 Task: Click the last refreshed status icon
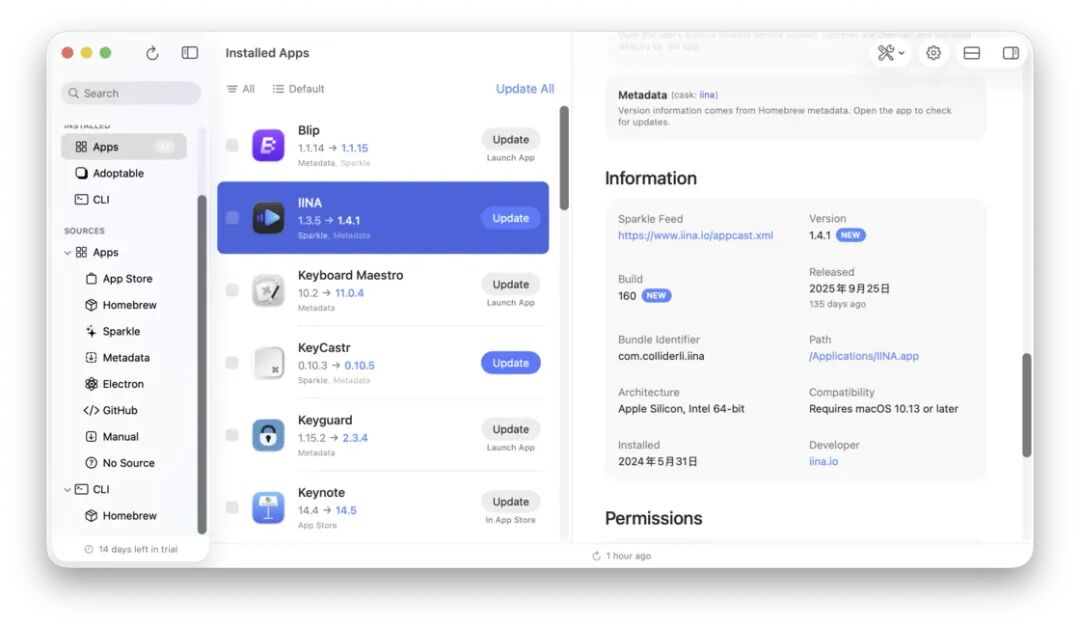596,556
